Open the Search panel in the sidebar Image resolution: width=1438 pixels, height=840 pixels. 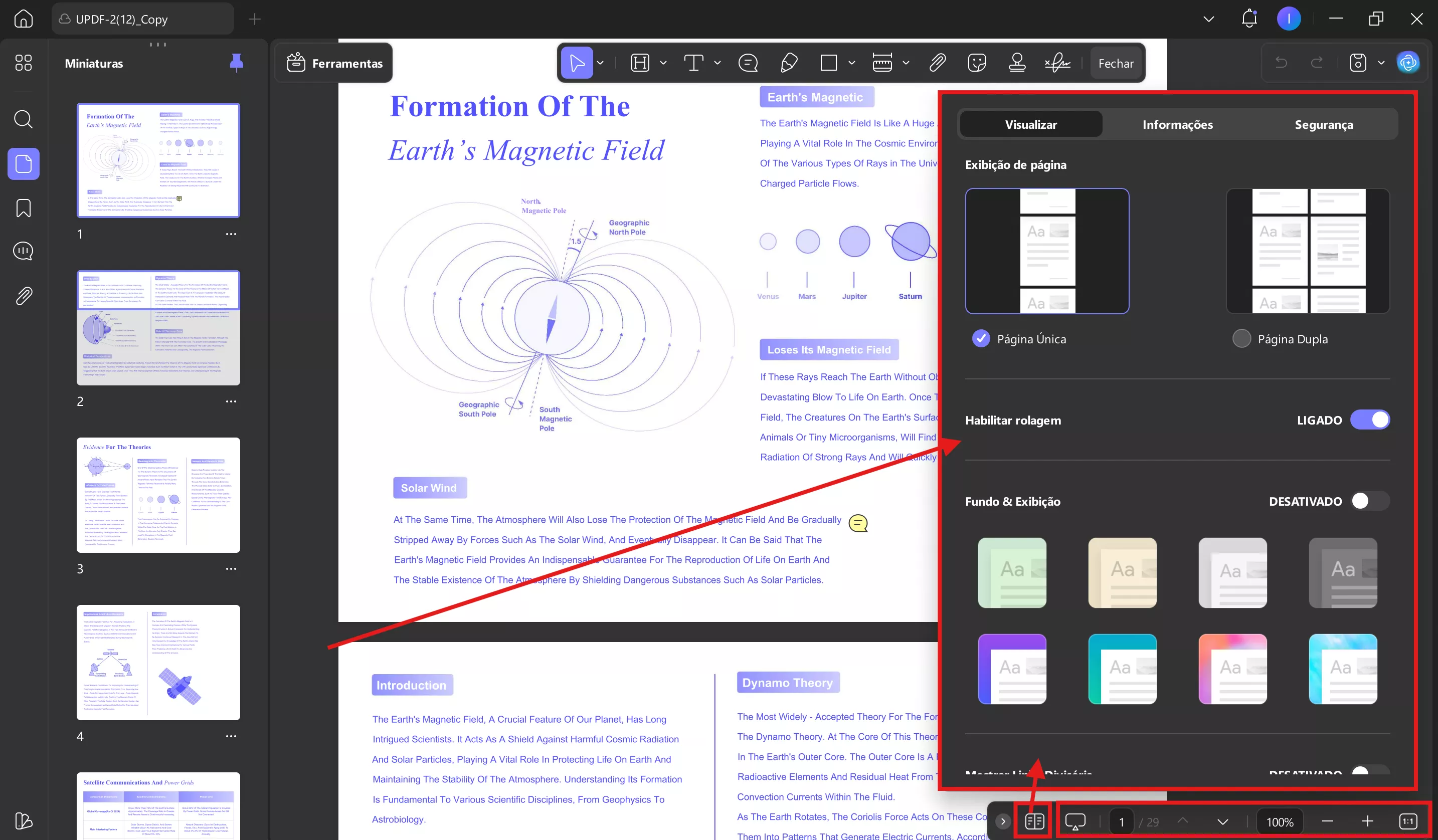click(x=24, y=119)
